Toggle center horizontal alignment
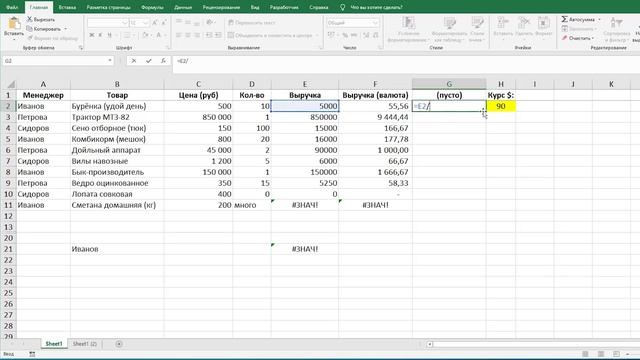Screen dimensions: 640x360 [x=188, y=36]
